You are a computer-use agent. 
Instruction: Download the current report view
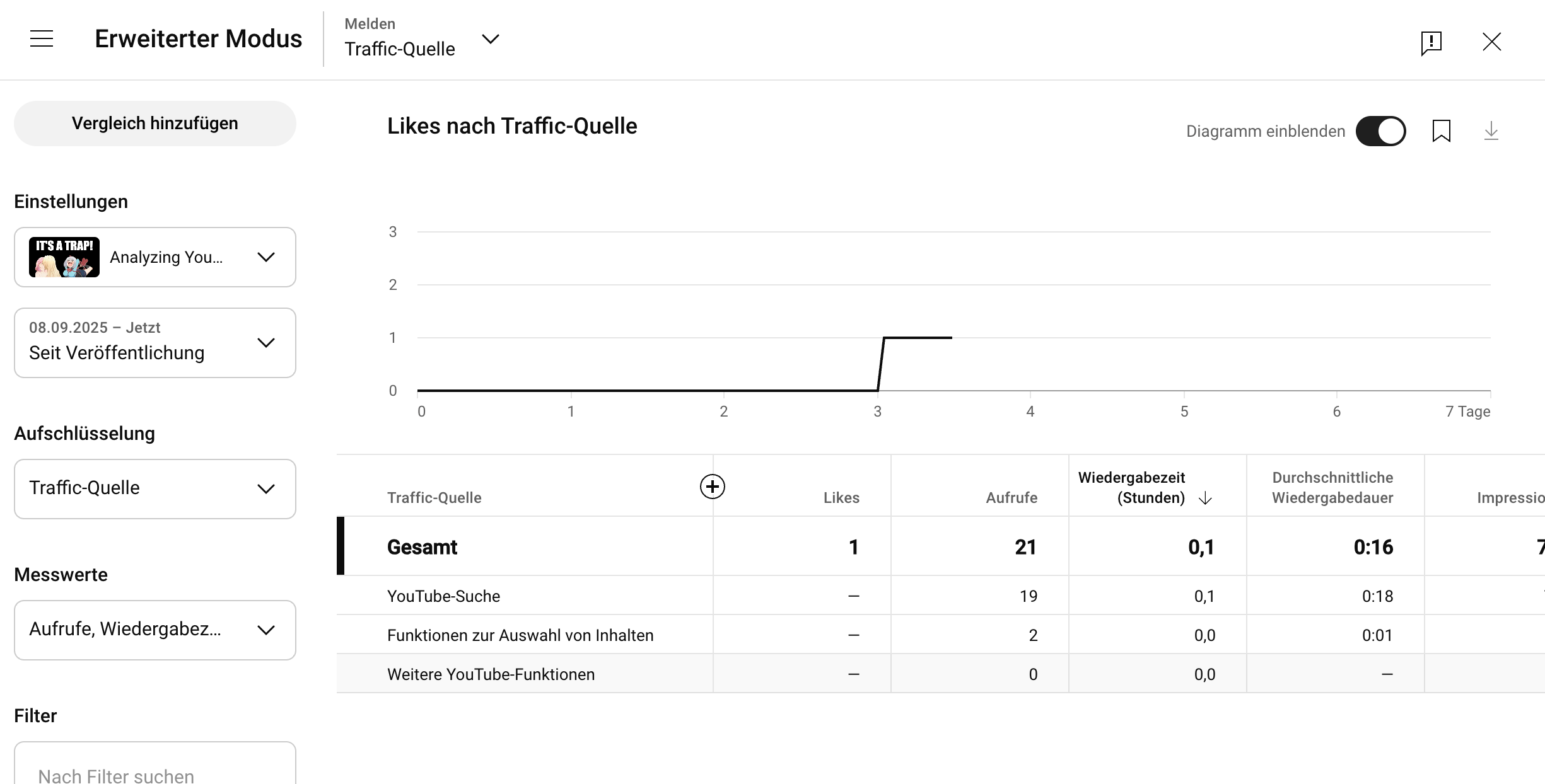[x=1491, y=131]
